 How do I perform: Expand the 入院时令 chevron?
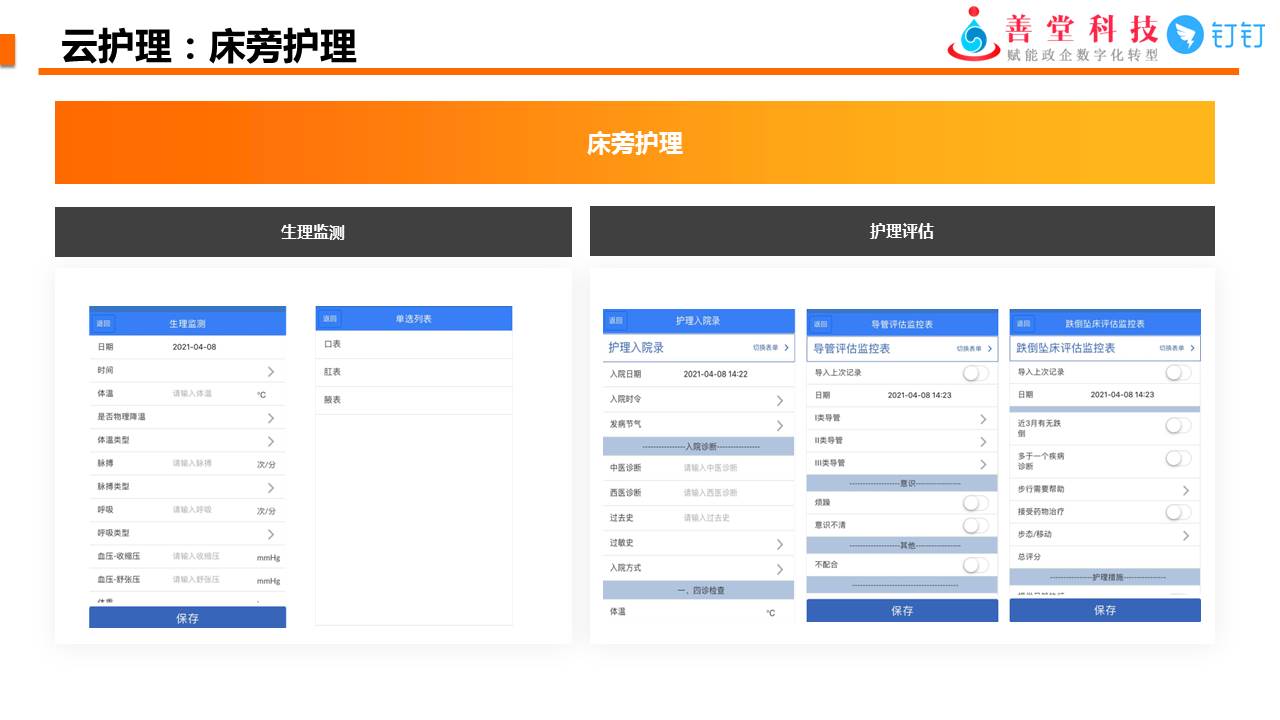(779, 400)
